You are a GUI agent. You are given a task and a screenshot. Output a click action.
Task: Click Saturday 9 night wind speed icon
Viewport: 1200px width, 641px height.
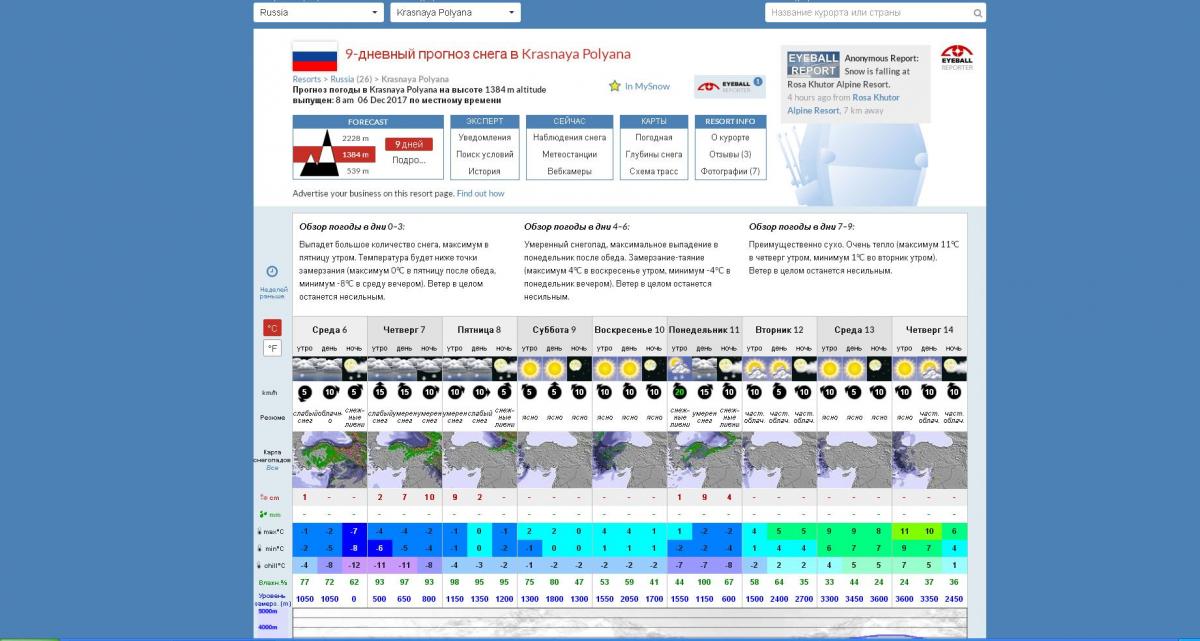(580, 392)
